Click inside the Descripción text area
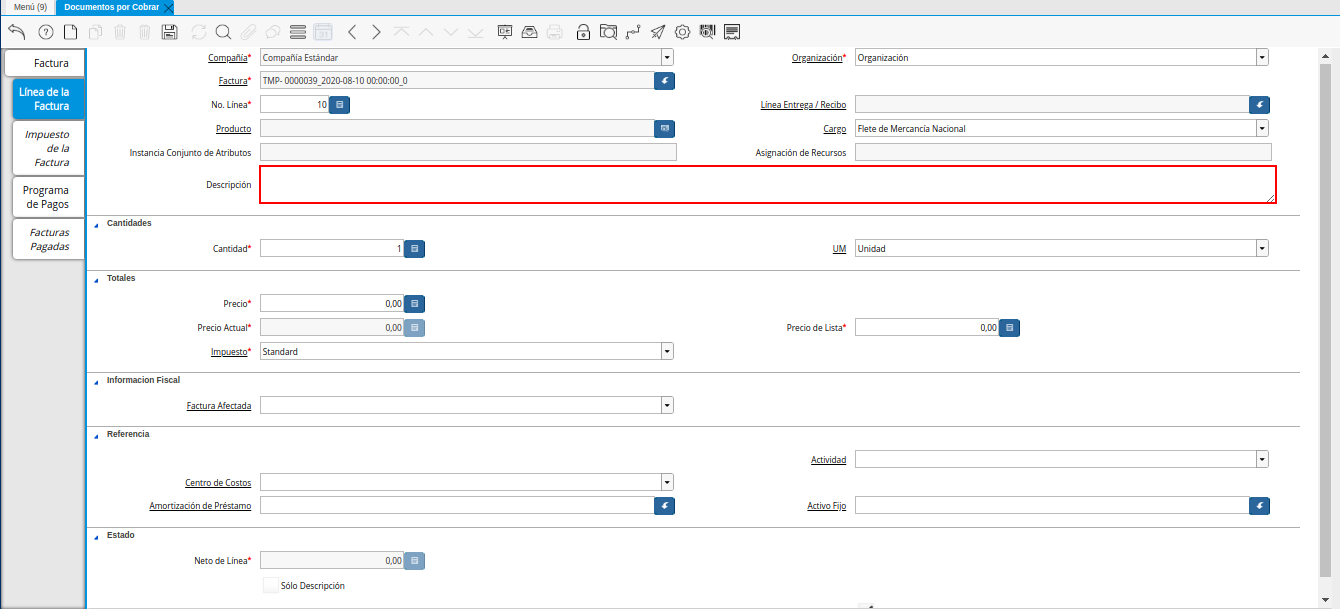The image size is (1340, 609). point(768,185)
